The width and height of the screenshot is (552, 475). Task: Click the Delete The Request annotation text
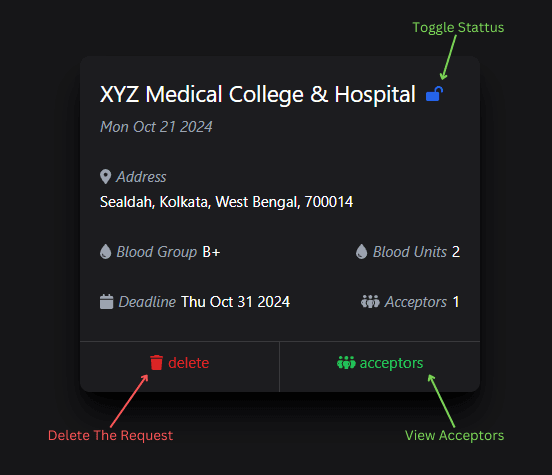(111, 436)
